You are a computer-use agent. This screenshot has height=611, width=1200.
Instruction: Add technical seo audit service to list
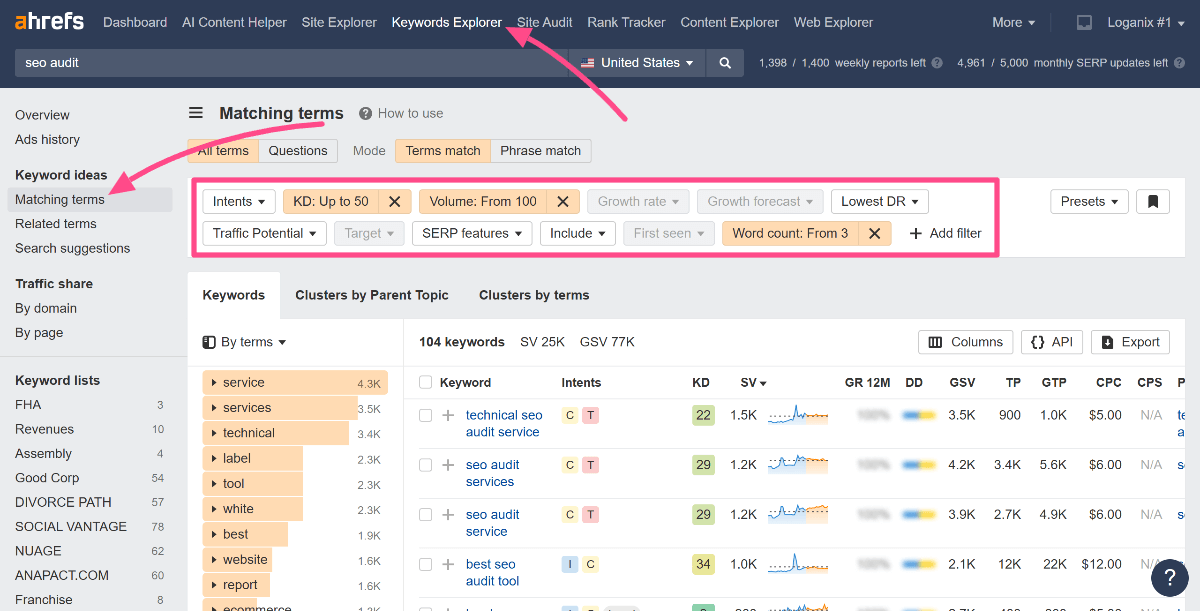coord(448,415)
